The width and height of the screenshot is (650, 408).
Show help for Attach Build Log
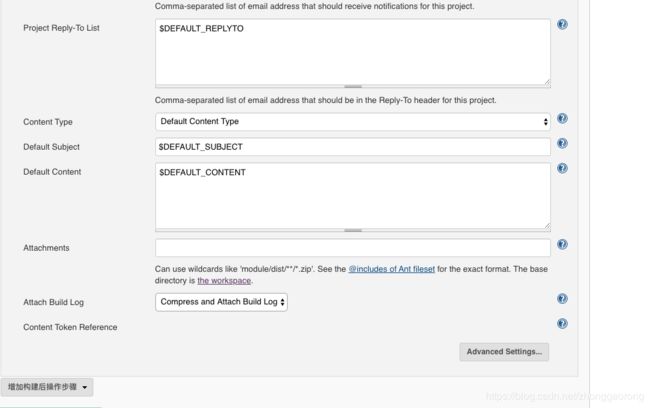(562, 299)
